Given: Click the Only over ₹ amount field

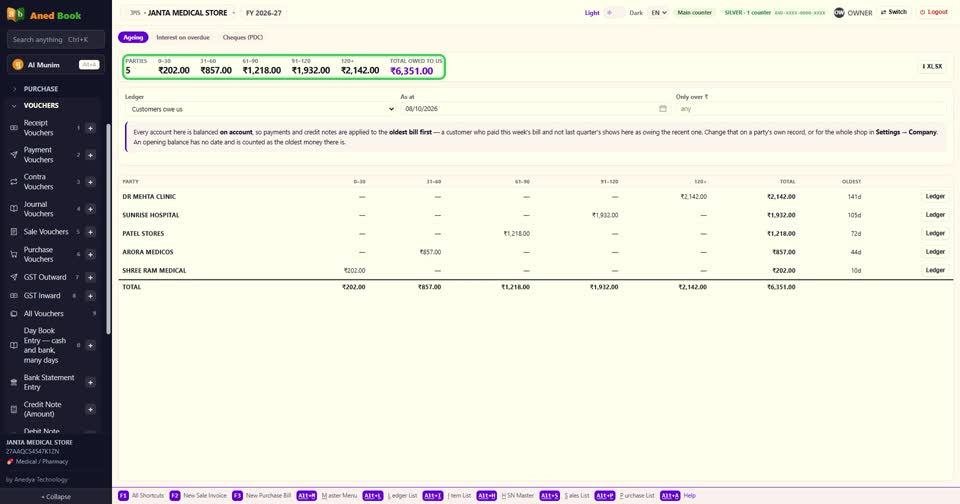Looking at the screenshot, I should (x=811, y=108).
